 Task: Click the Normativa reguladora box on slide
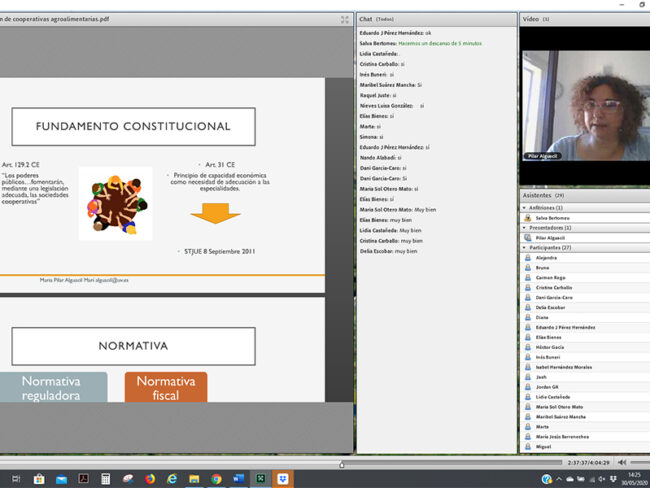click(53, 388)
